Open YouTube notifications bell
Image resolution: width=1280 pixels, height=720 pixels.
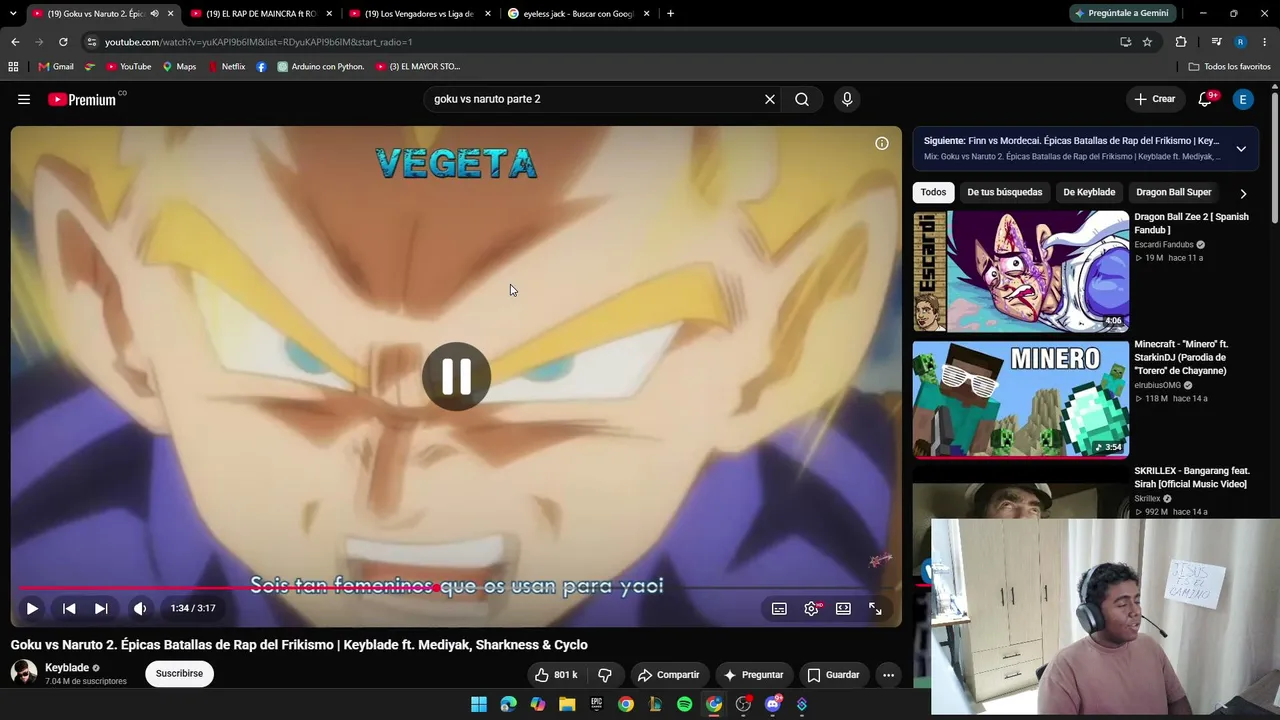point(1206,99)
